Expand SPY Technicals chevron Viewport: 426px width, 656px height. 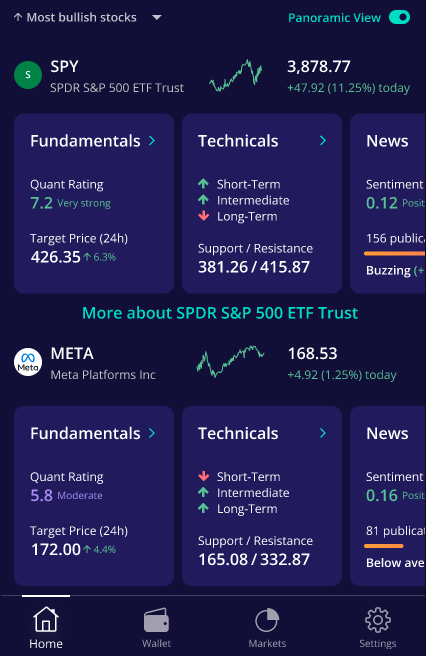(323, 141)
